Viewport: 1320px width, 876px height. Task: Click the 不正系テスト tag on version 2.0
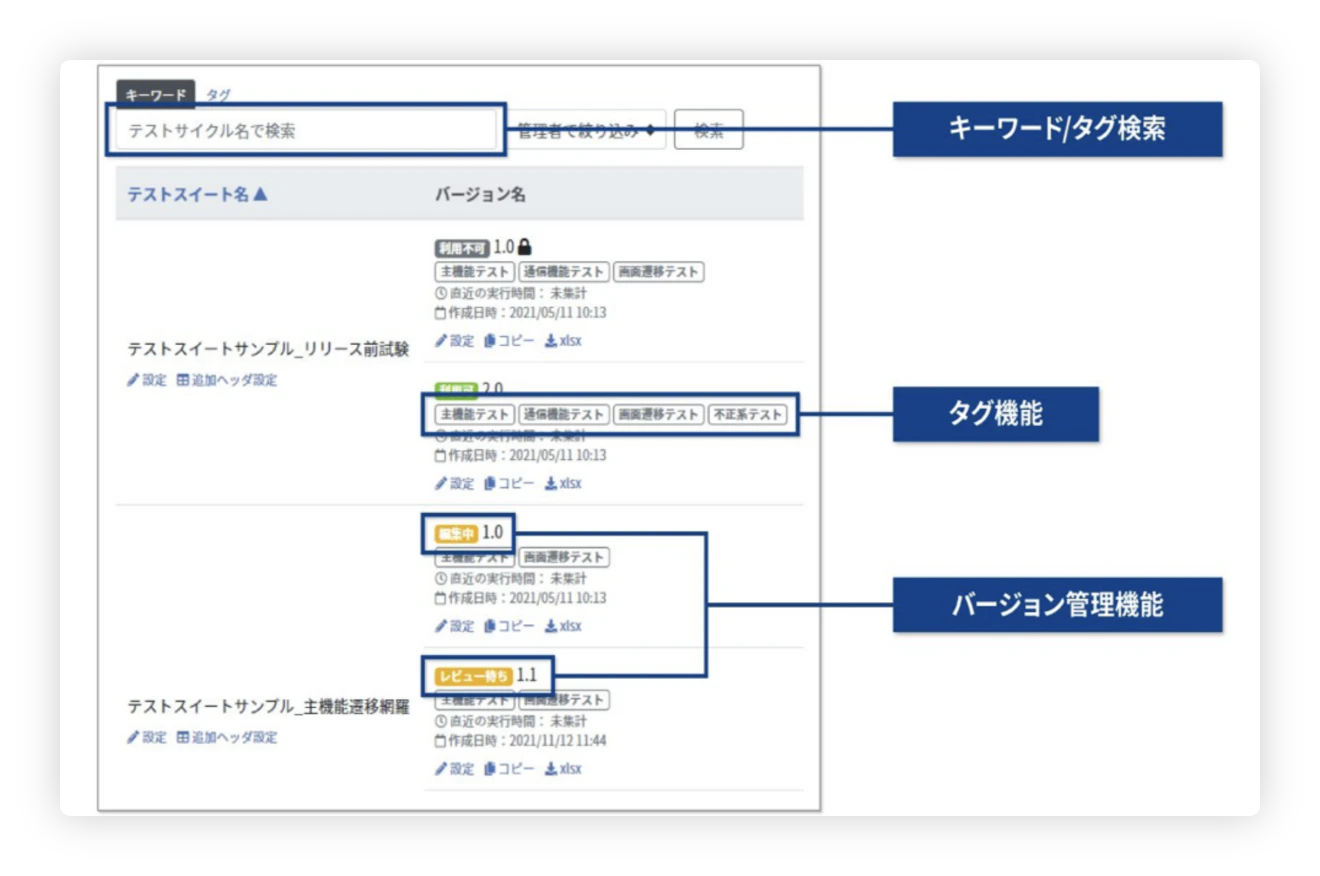tap(747, 414)
